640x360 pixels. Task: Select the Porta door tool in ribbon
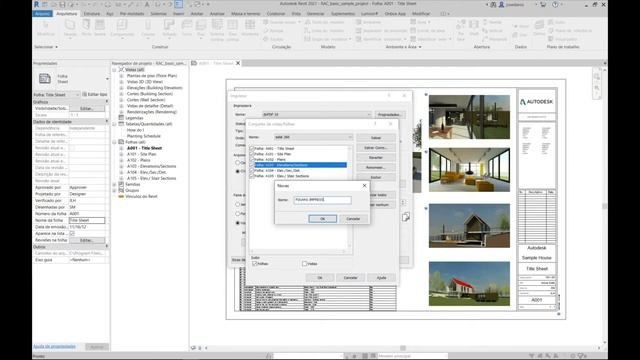(86, 28)
